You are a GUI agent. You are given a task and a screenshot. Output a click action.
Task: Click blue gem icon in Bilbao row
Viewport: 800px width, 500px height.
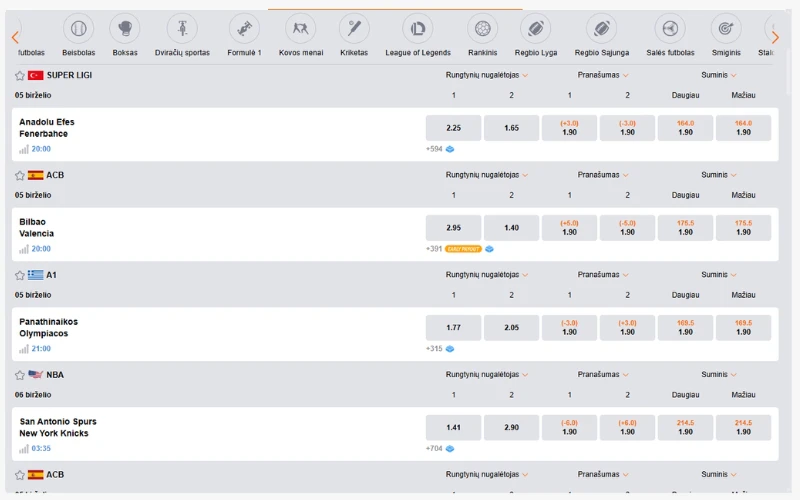coord(489,249)
